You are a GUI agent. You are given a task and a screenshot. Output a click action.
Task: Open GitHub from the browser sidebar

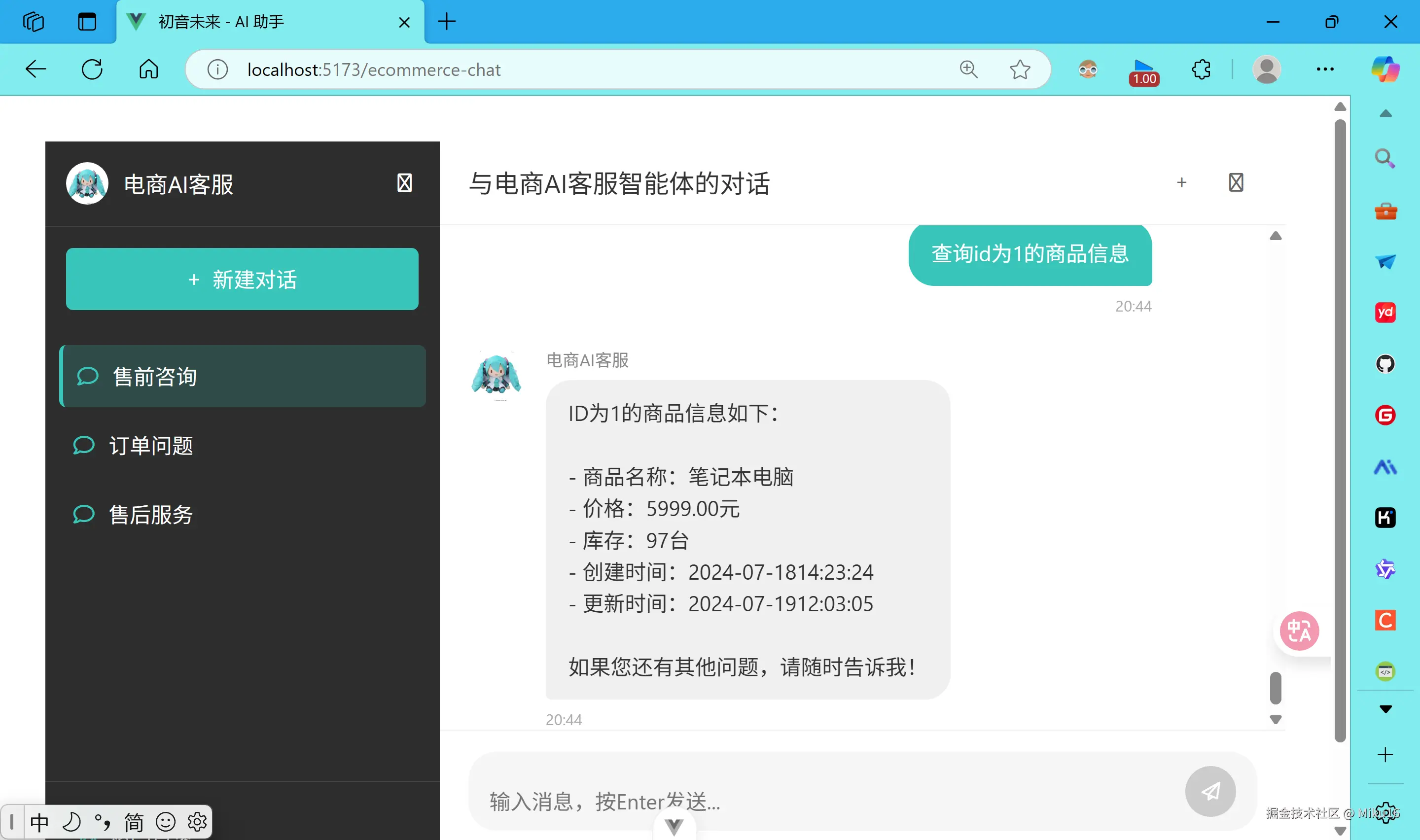tap(1385, 363)
